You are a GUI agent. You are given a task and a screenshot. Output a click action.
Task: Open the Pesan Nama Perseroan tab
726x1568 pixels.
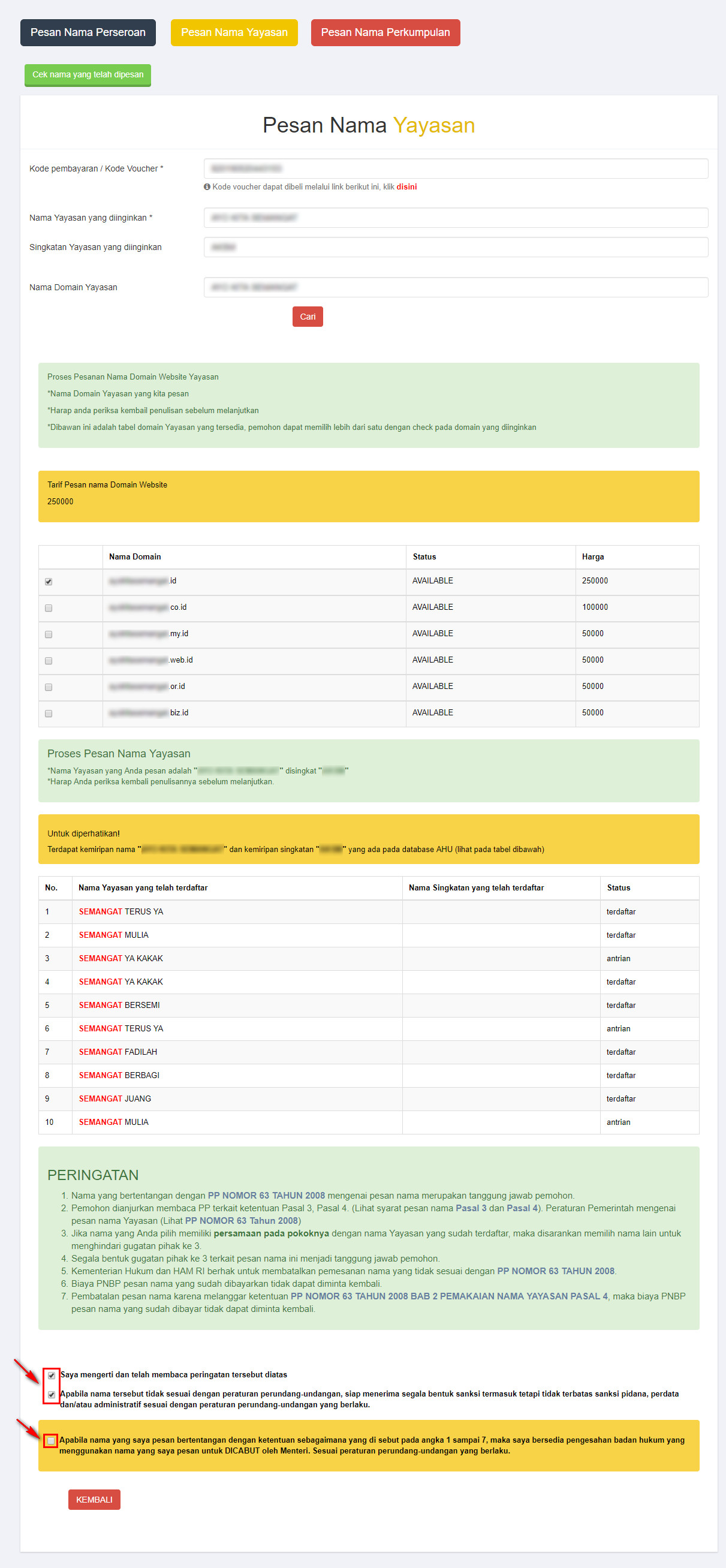88,32
